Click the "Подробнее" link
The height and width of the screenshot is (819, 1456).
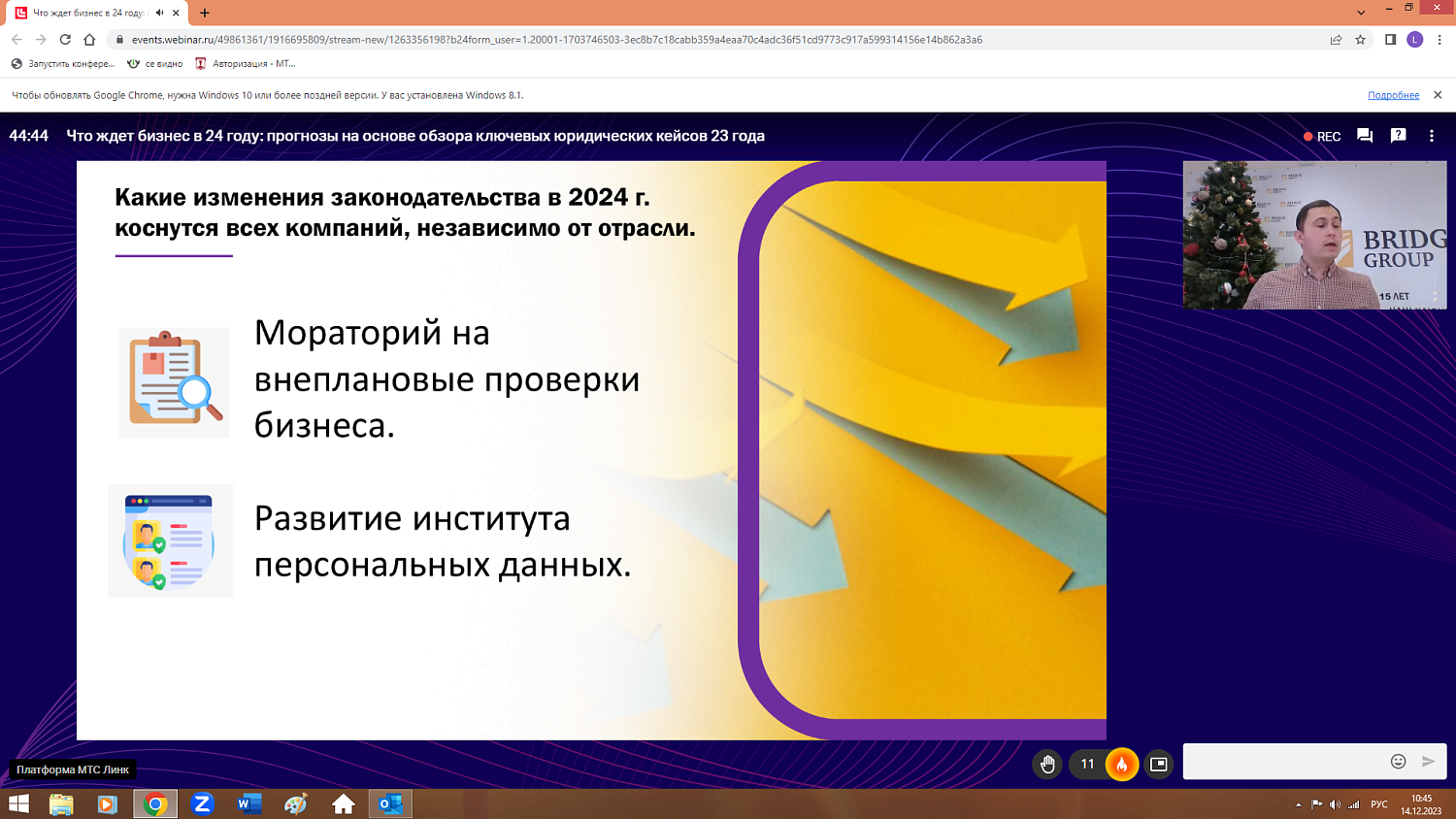(1393, 95)
